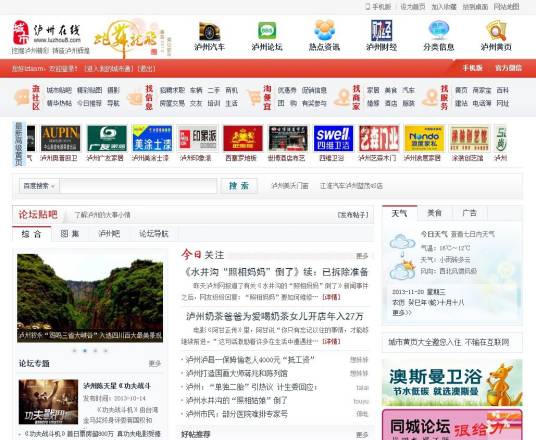Open the 蜀南酒店布艺 storefront logo
Image resolution: width=536 pixels, height=440 pixels.
288,138
